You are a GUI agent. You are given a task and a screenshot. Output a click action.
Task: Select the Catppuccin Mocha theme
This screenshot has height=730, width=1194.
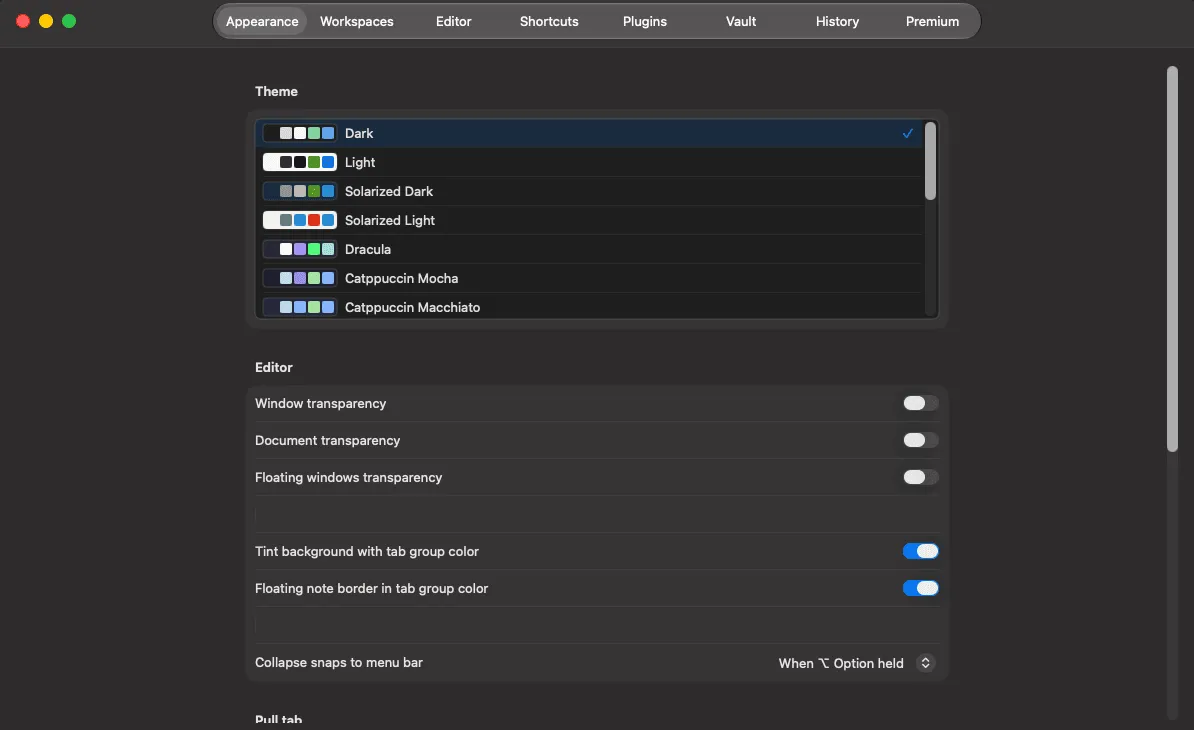(589, 278)
